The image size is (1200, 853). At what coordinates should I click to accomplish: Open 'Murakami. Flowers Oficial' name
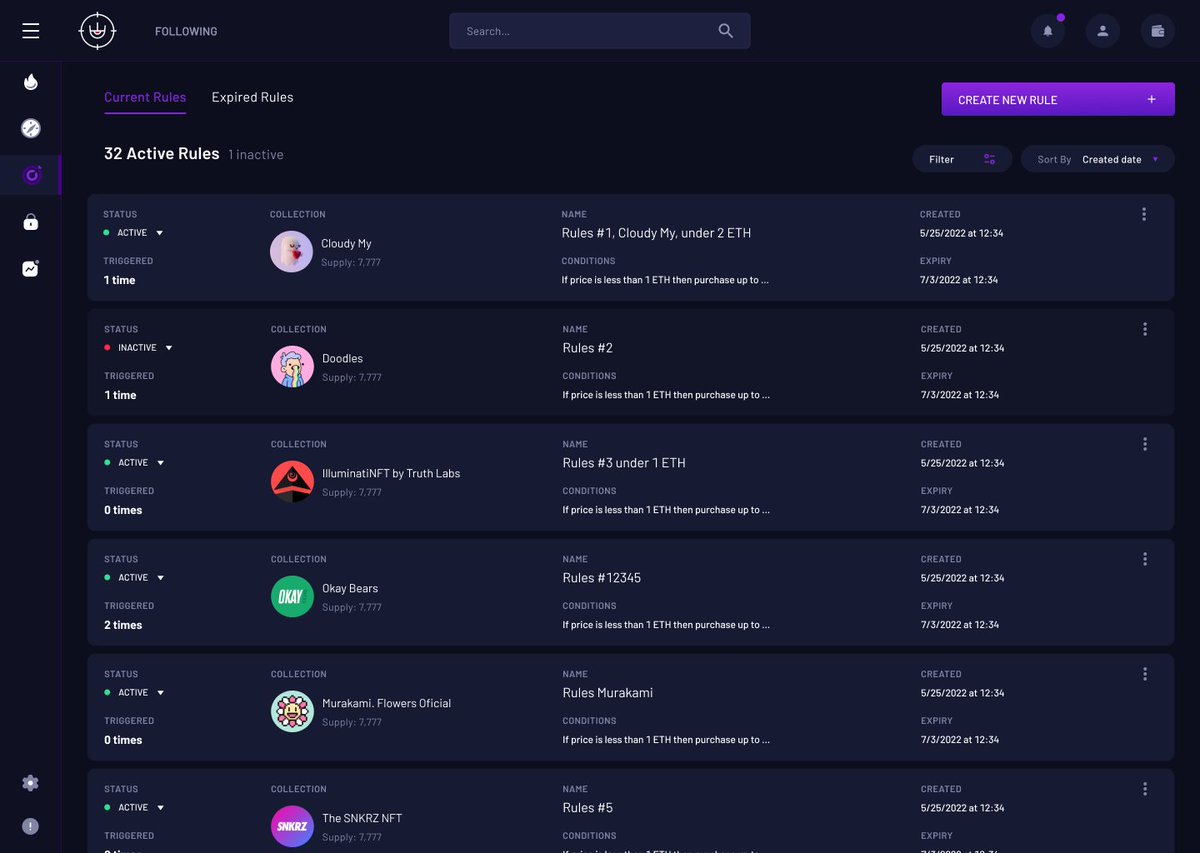[387, 704]
